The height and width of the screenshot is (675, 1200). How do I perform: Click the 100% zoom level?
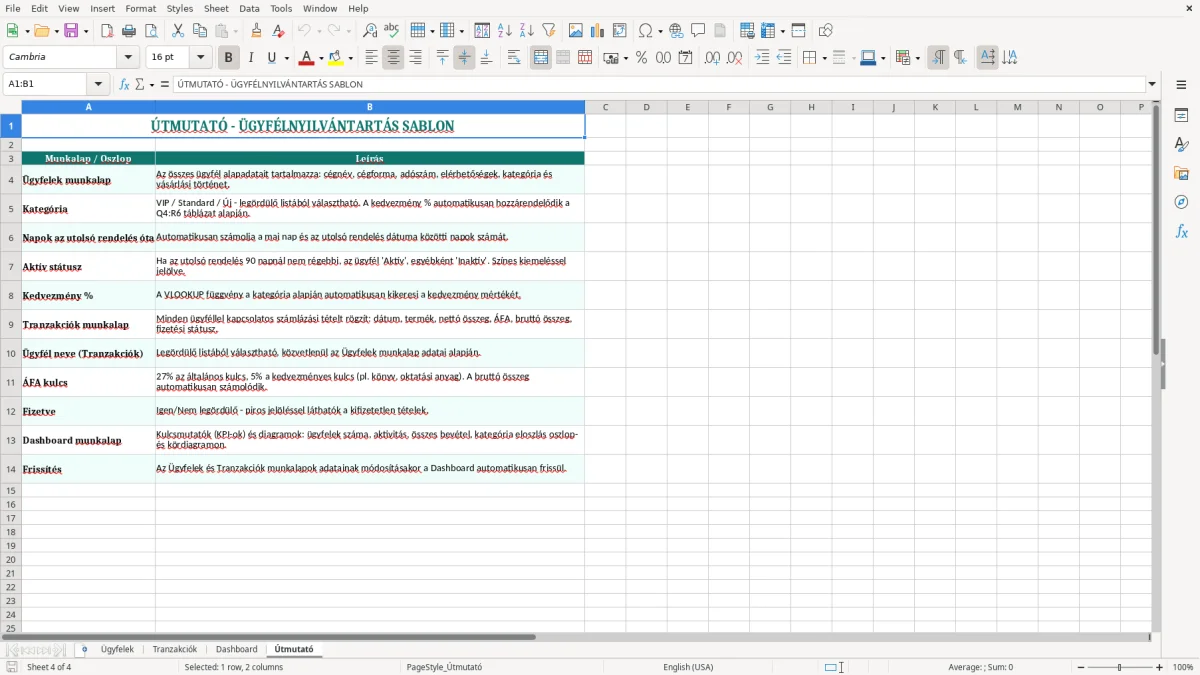[1183, 667]
